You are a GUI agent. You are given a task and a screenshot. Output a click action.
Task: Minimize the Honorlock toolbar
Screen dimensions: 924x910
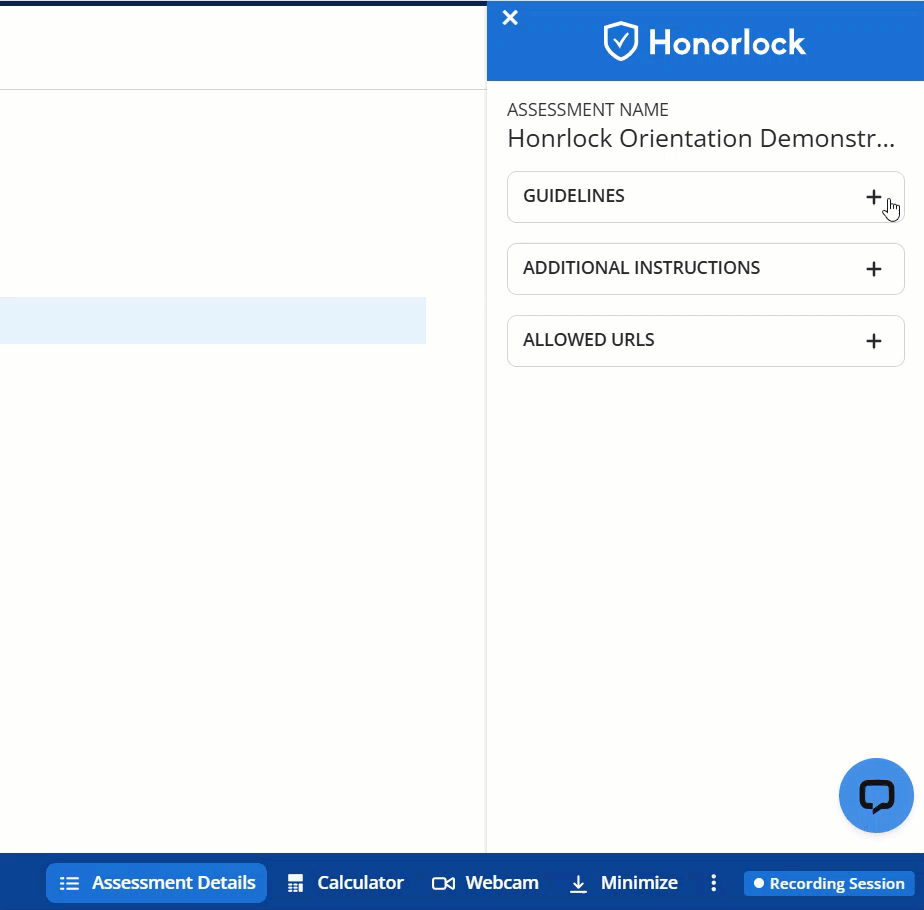(x=623, y=882)
